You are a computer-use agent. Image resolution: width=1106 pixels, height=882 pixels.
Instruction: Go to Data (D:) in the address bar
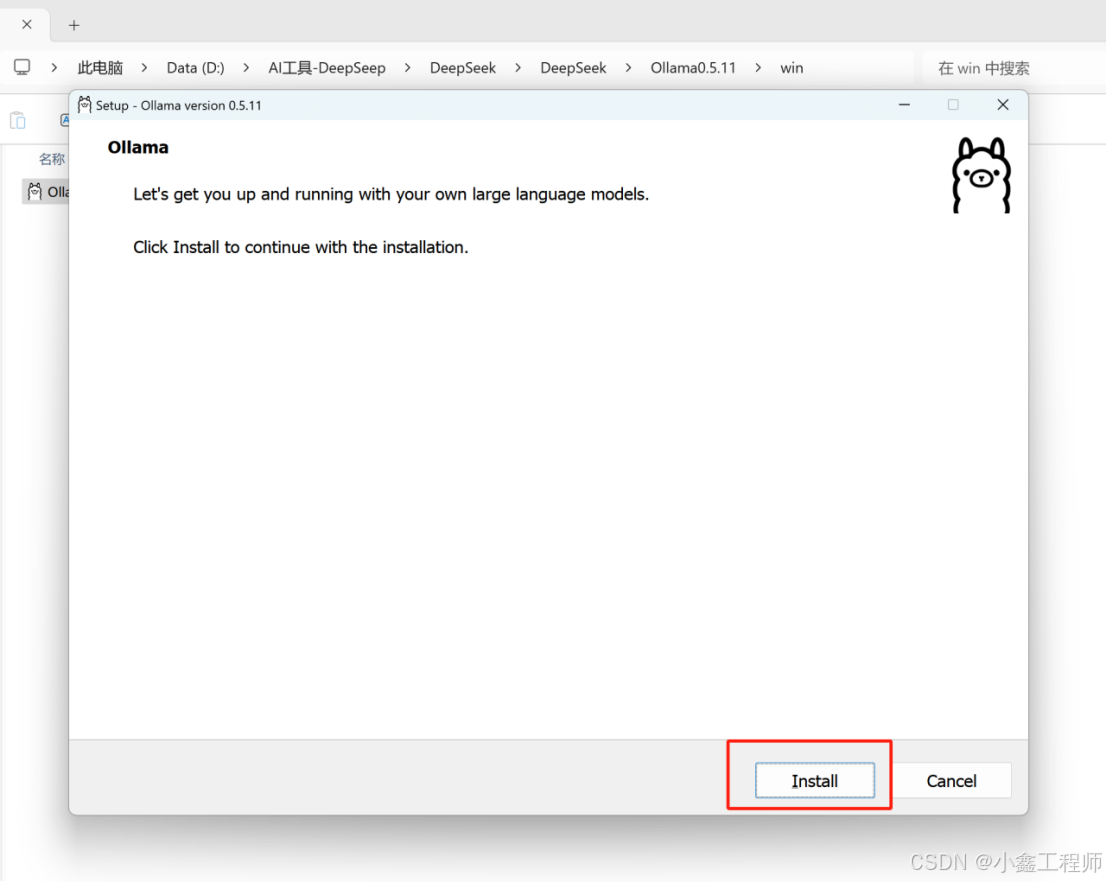(195, 68)
